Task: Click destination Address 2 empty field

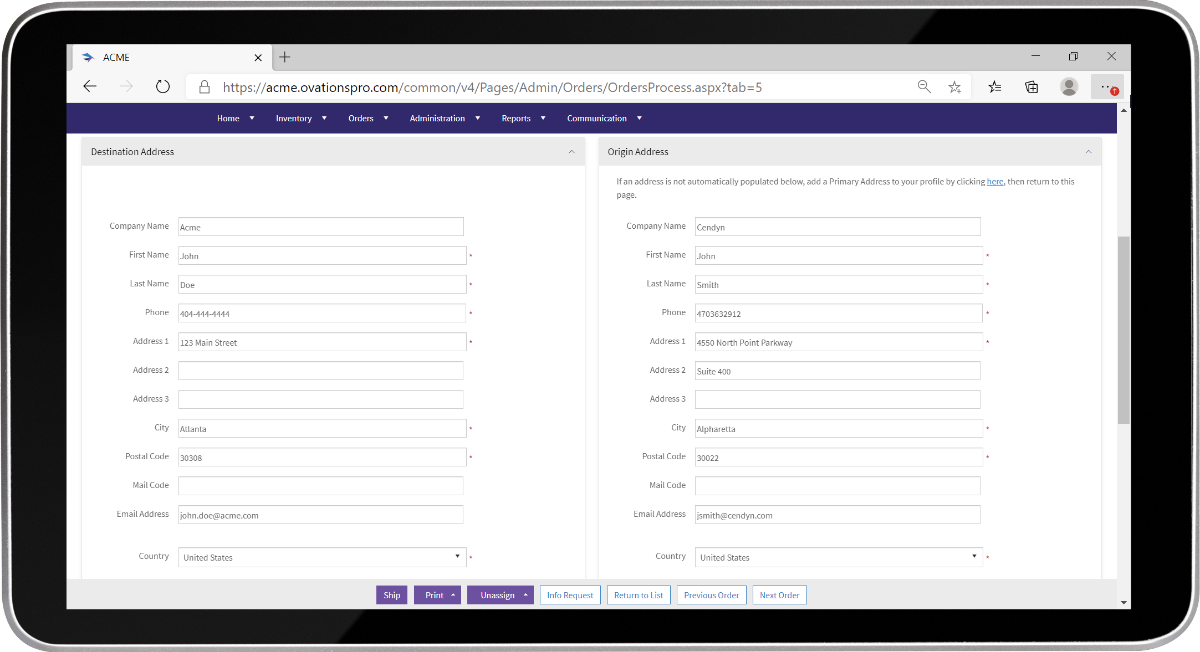Action: pos(321,371)
